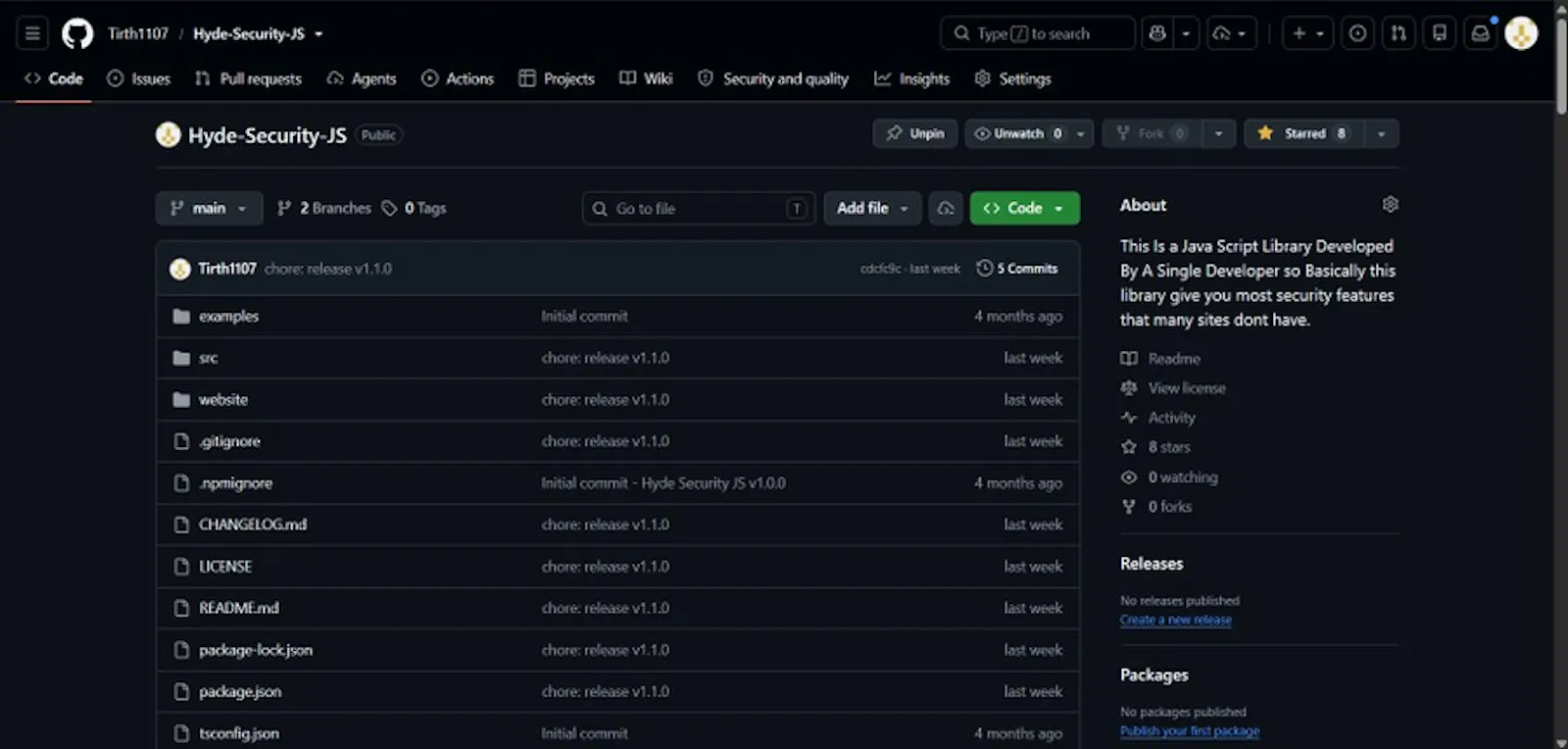Screen dimensions: 1568x749
Task: Toggle the Starred button
Action: pyautogui.click(x=1302, y=133)
